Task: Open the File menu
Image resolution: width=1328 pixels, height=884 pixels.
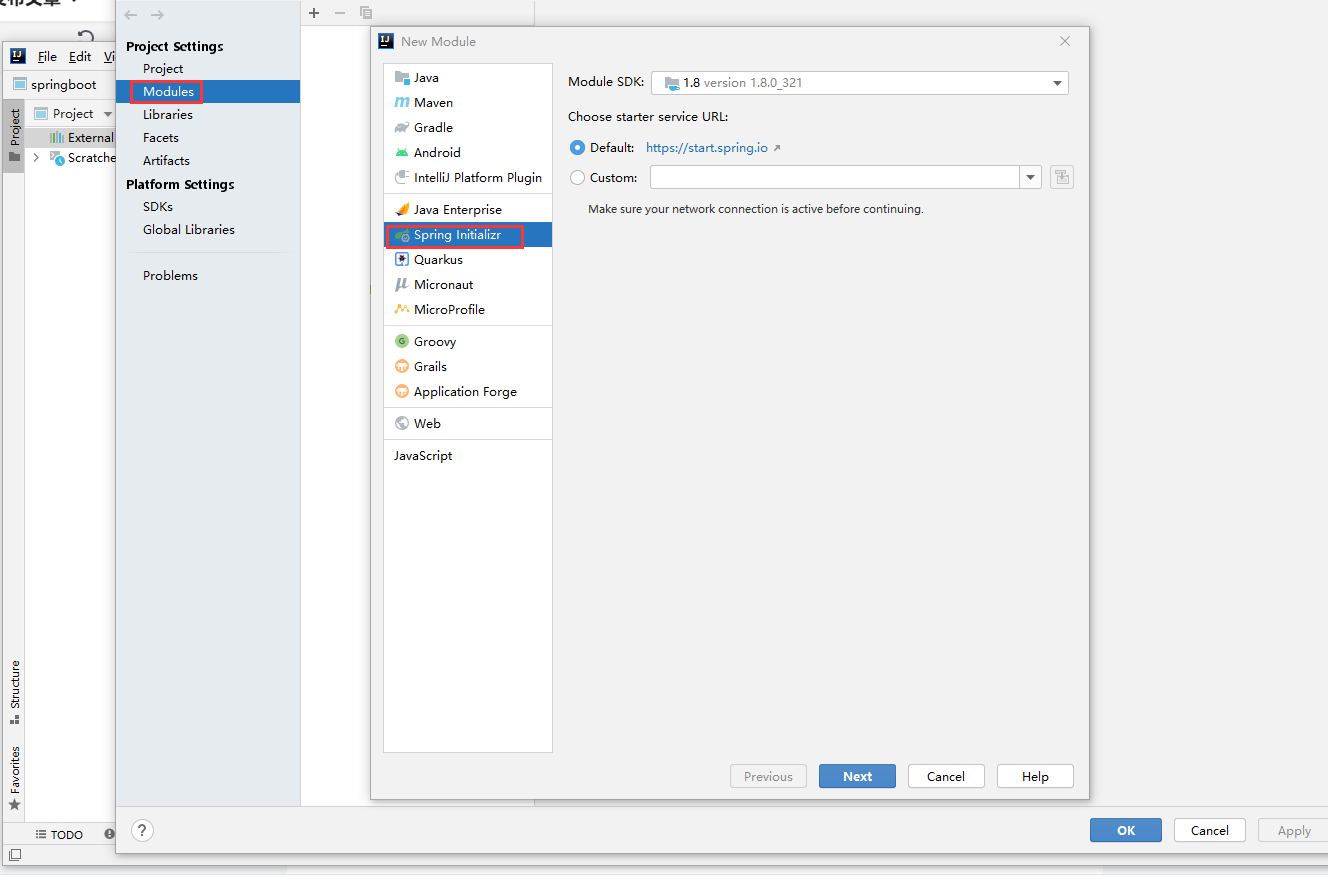Action: pyautogui.click(x=47, y=57)
